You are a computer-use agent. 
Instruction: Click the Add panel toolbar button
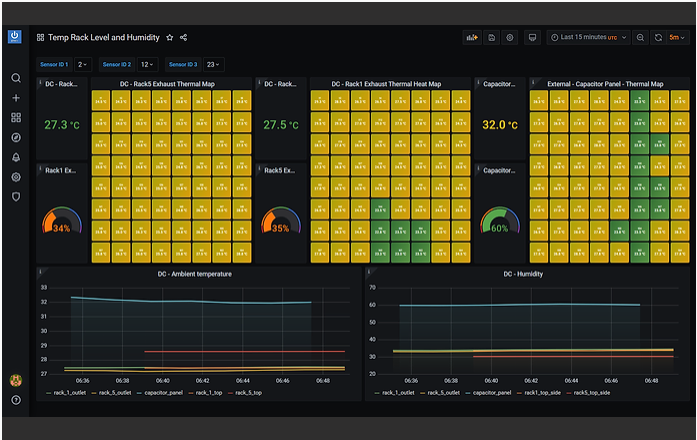click(472, 38)
